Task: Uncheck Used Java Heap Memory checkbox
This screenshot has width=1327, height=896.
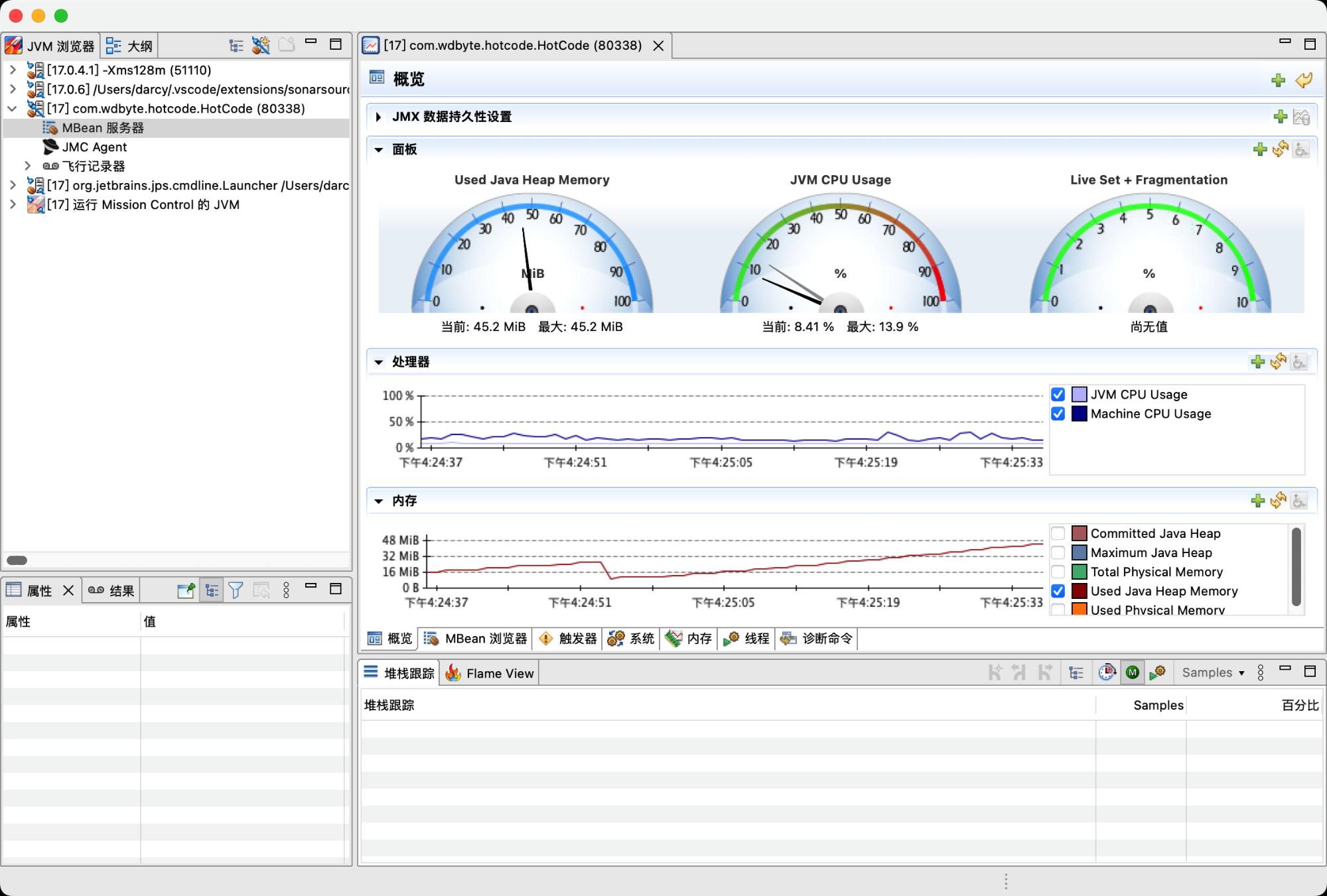Action: 1058,591
